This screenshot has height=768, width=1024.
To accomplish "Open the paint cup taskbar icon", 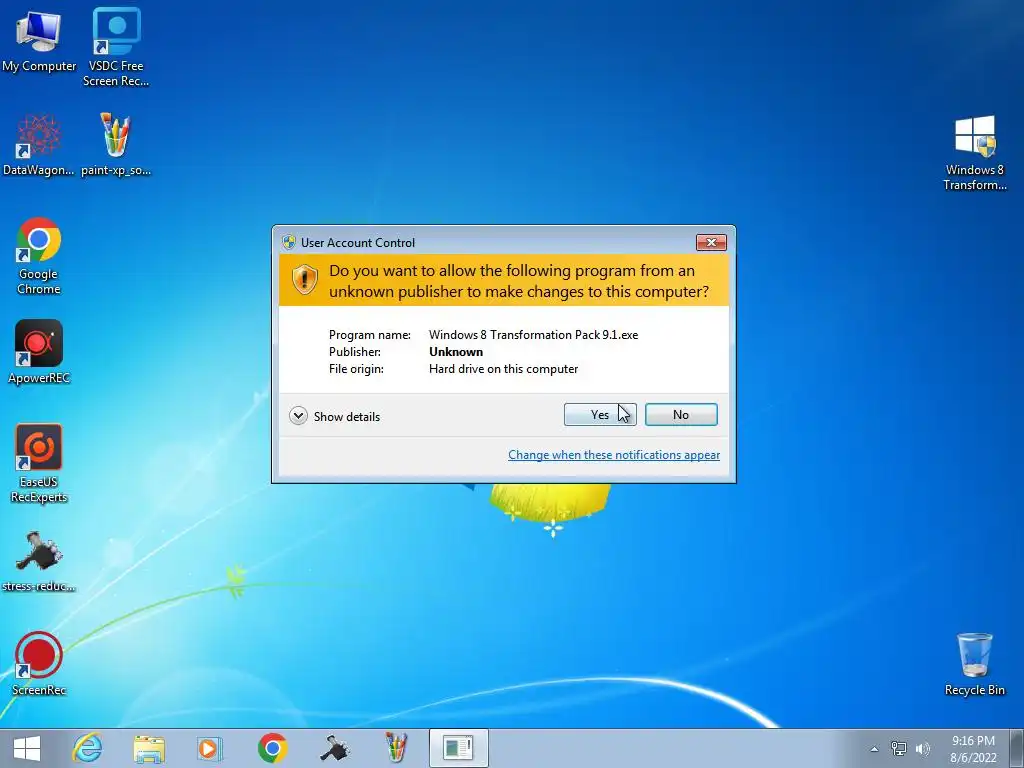I will 396,748.
